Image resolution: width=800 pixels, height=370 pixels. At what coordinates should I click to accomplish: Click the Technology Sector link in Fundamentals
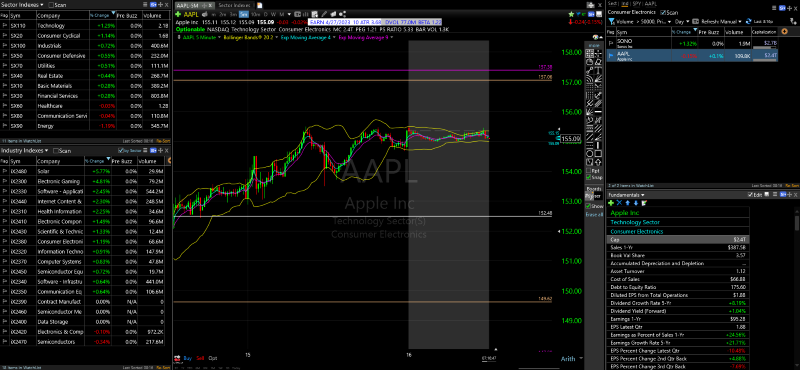635,222
